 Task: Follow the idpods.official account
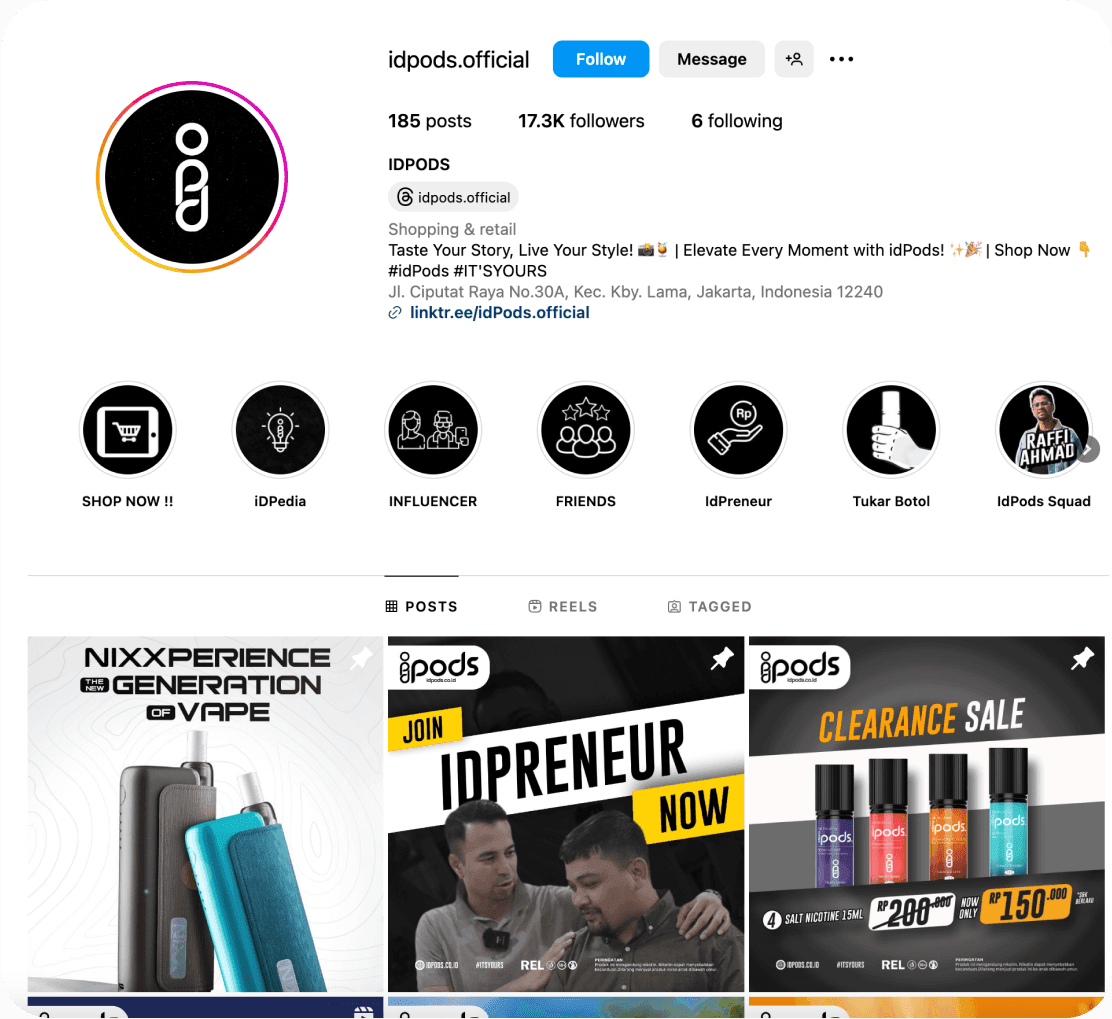601,59
